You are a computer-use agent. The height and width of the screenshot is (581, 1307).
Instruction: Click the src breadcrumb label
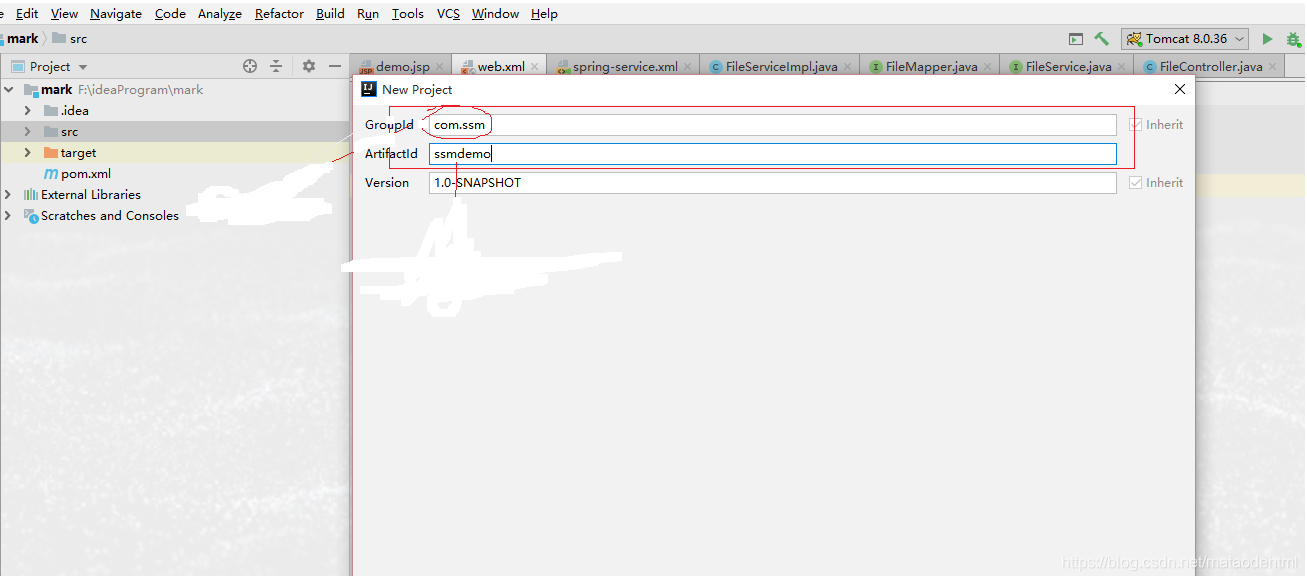(x=78, y=38)
